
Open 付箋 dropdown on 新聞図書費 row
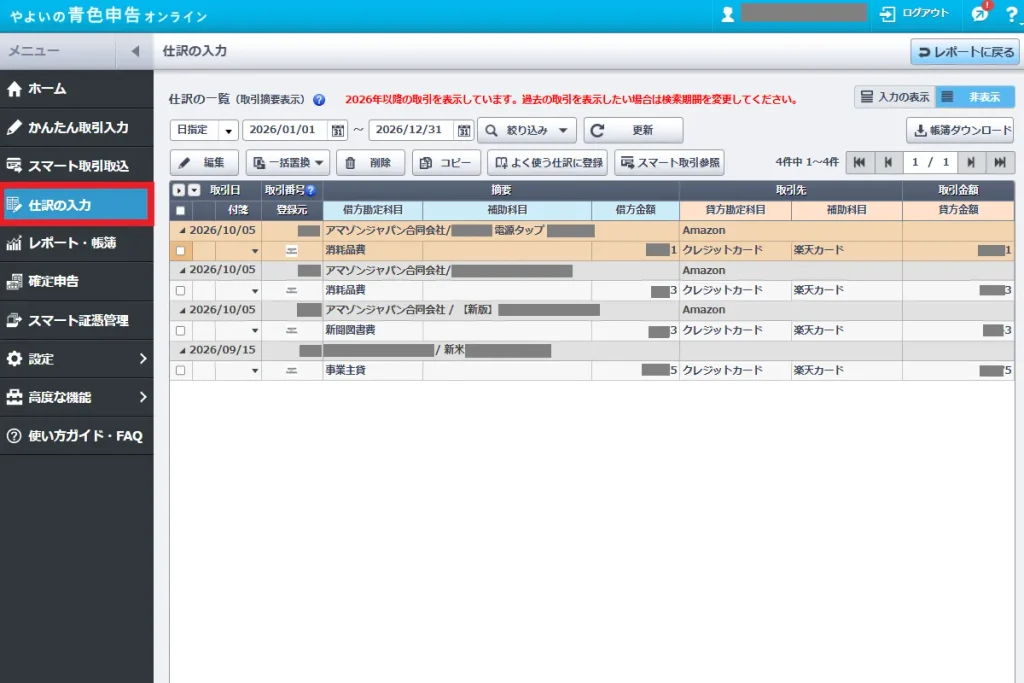point(255,331)
